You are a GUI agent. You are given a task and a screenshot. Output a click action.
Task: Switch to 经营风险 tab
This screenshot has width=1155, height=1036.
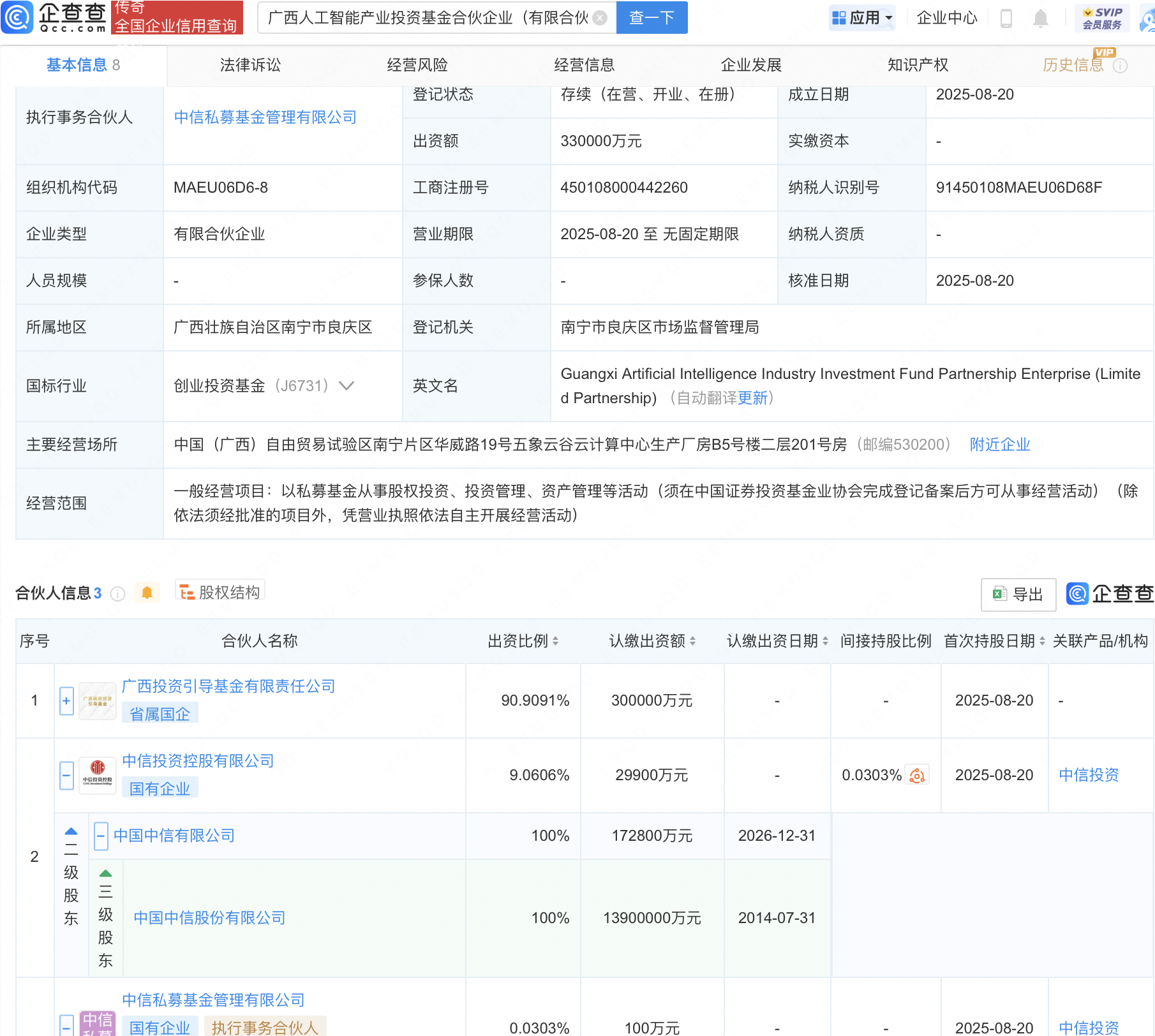click(417, 65)
